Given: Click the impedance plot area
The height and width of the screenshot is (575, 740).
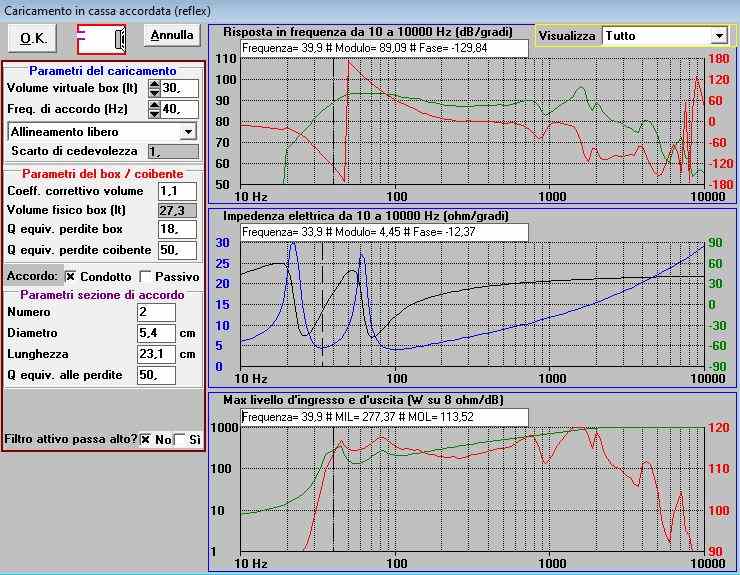Looking at the screenshot, I should point(472,304).
